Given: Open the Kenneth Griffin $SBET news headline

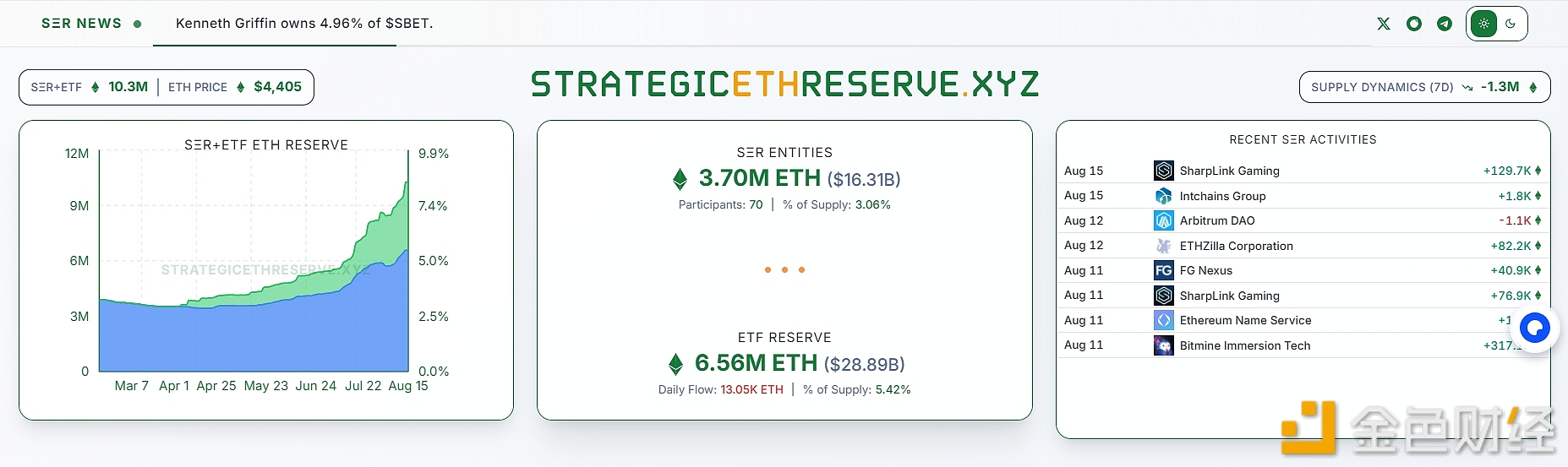Looking at the screenshot, I should click(x=304, y=24).
